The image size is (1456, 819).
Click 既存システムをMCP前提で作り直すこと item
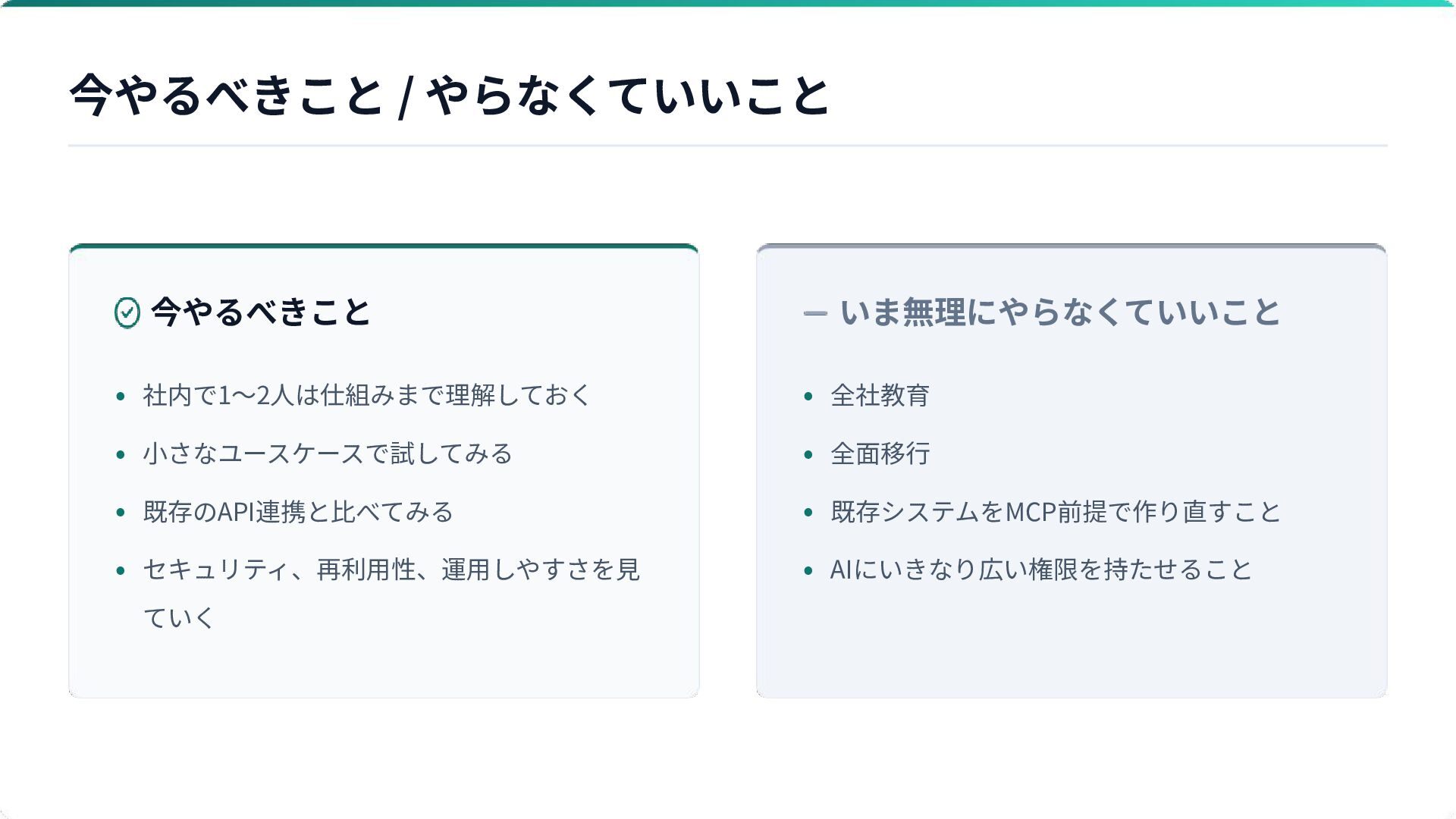(1055, 512)
